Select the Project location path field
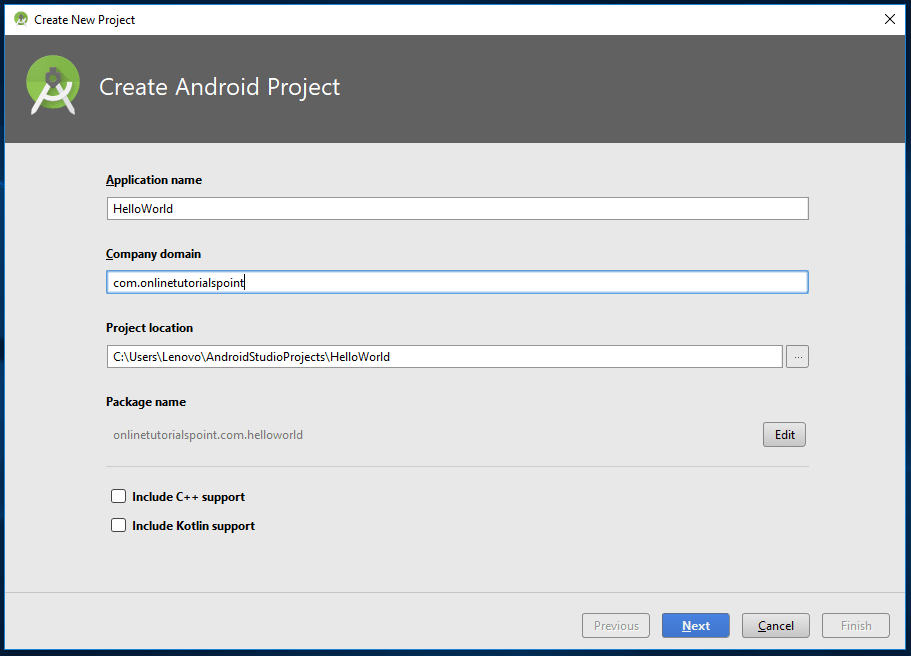911x656 pixels. coord(444,356)
